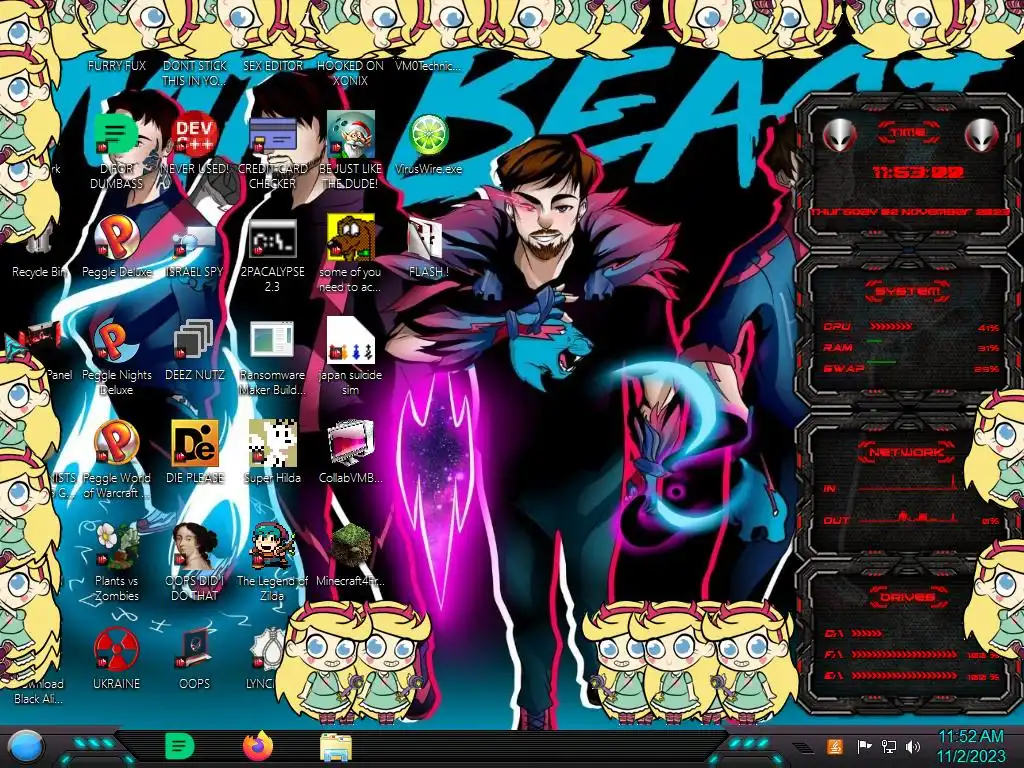Open the japan suicide sim icon
The image size is (1024, 768).
[350, 340]
